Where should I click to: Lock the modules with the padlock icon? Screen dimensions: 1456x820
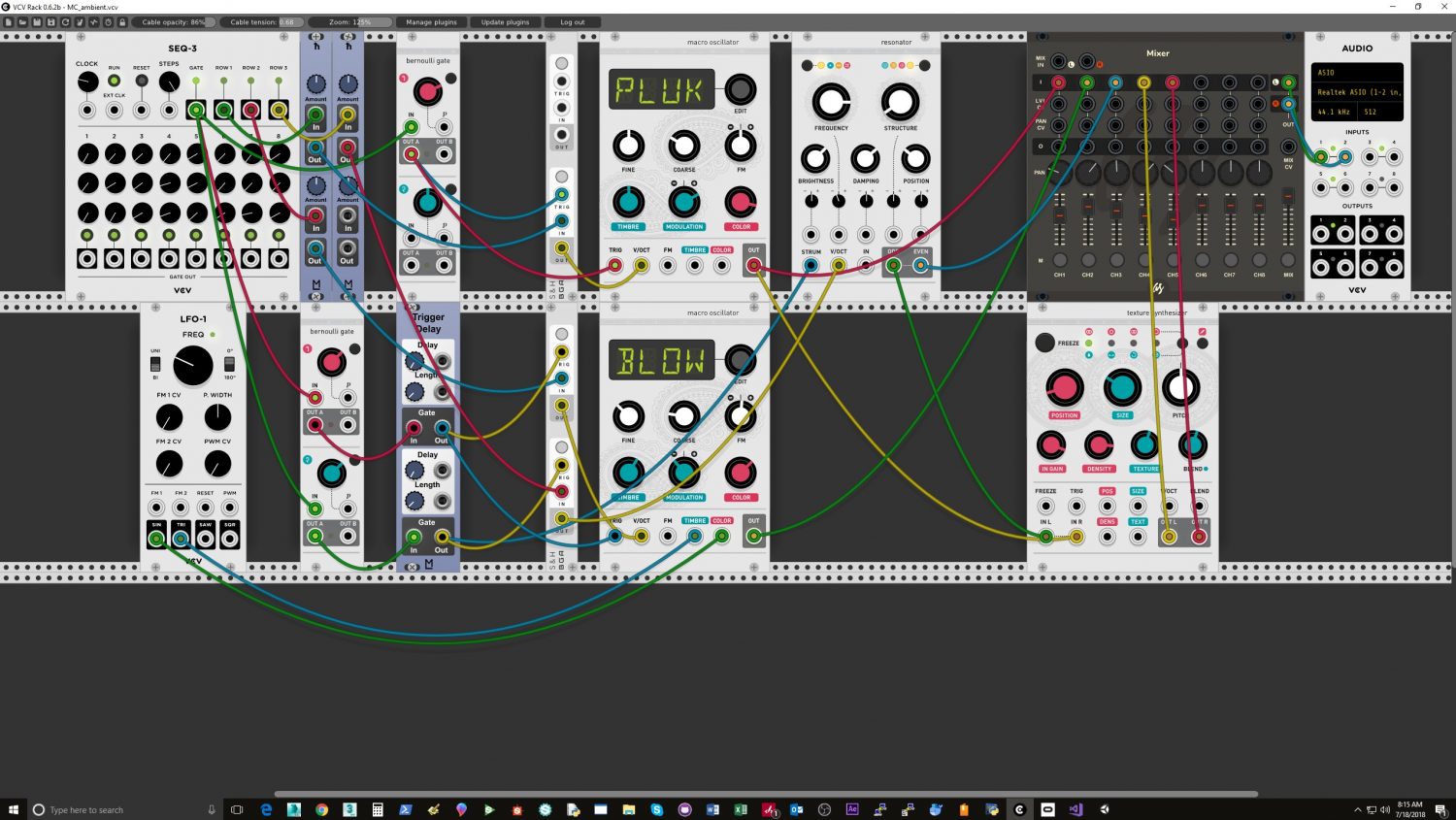tap(122, 22)
